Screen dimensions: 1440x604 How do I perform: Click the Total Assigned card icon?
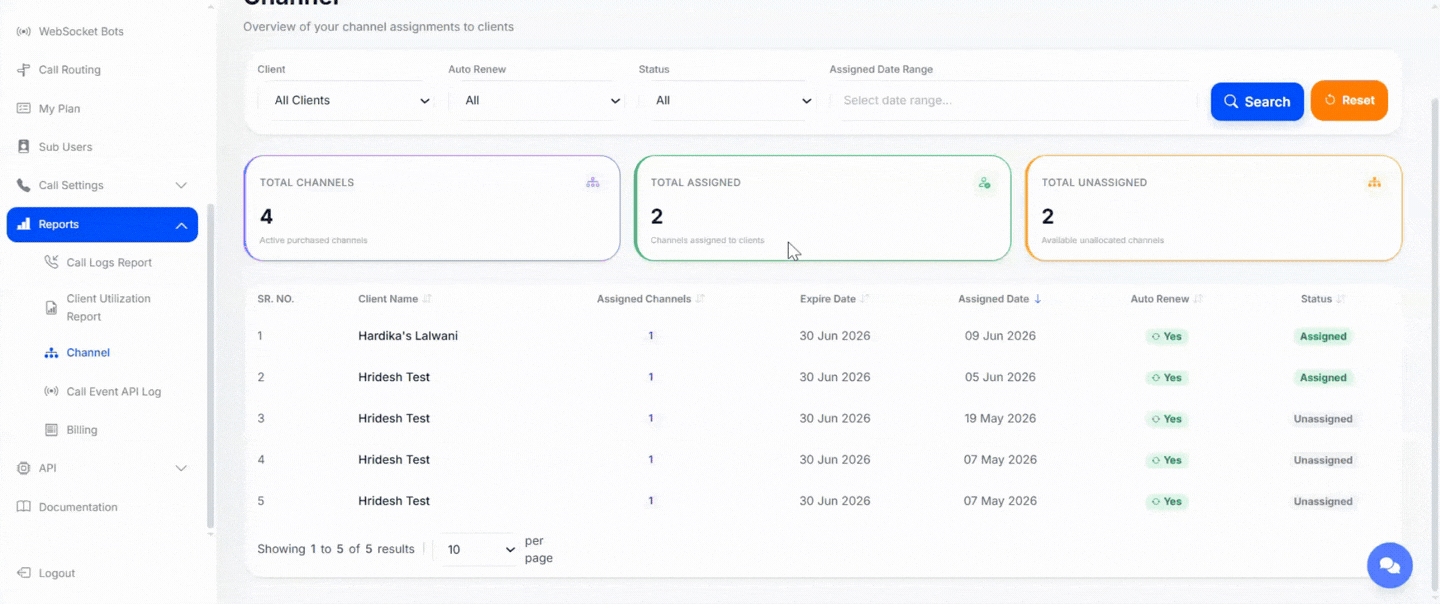click(984, 183)
